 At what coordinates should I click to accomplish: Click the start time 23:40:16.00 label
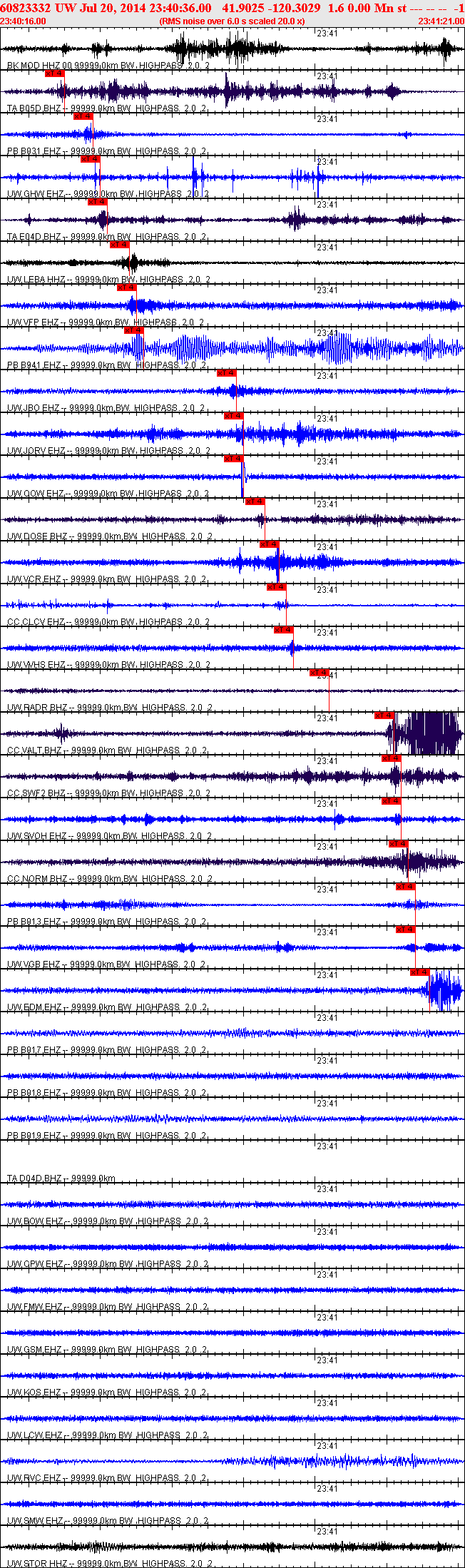tap(24, 21)
